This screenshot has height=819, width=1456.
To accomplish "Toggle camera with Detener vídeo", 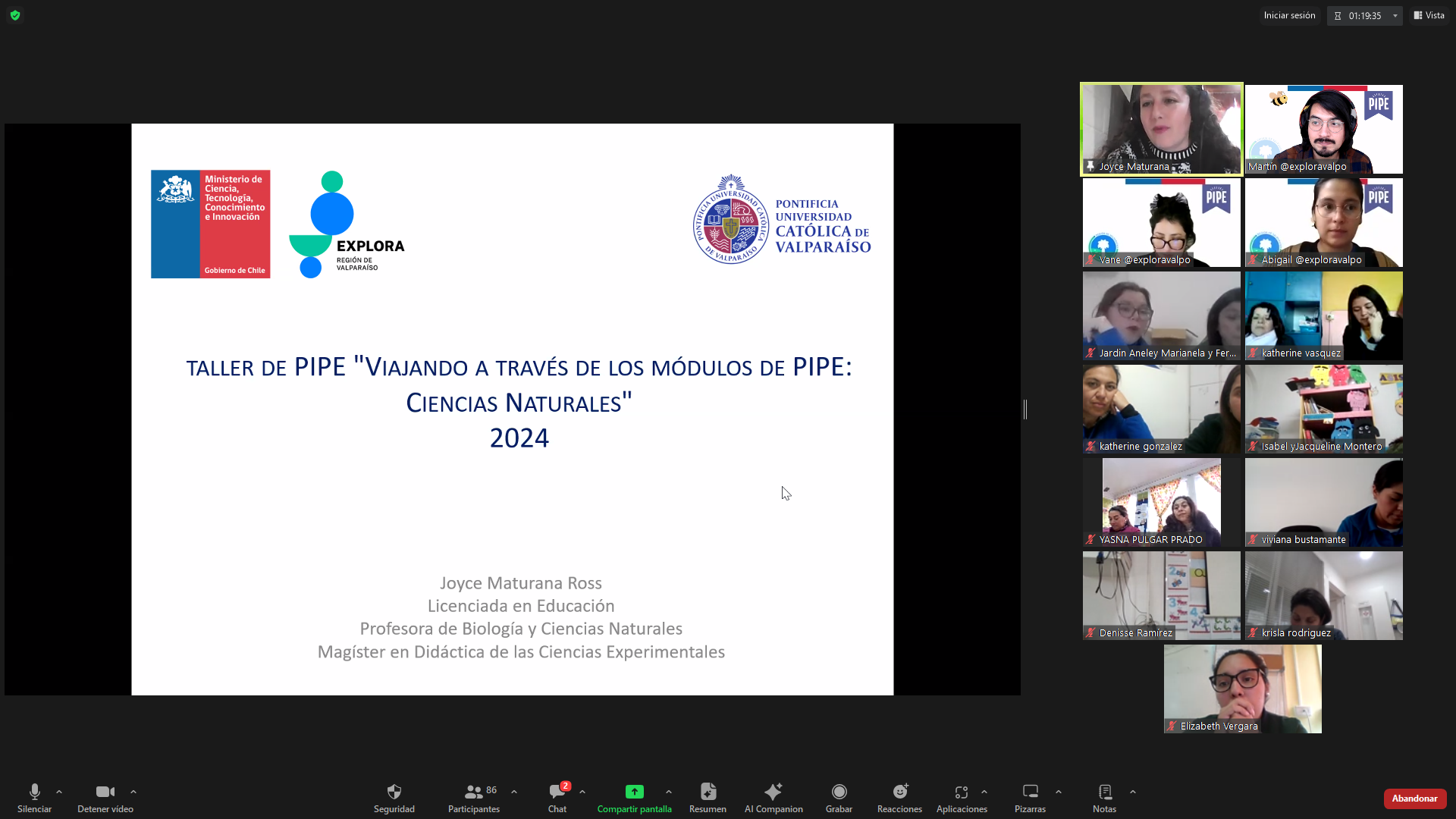I will (105, 792).
